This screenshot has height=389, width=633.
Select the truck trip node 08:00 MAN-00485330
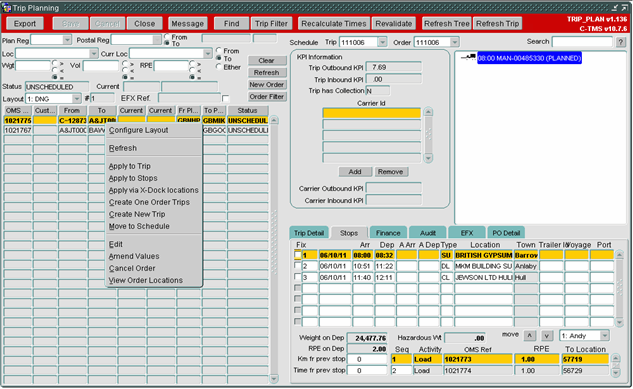tap(529, 58)
